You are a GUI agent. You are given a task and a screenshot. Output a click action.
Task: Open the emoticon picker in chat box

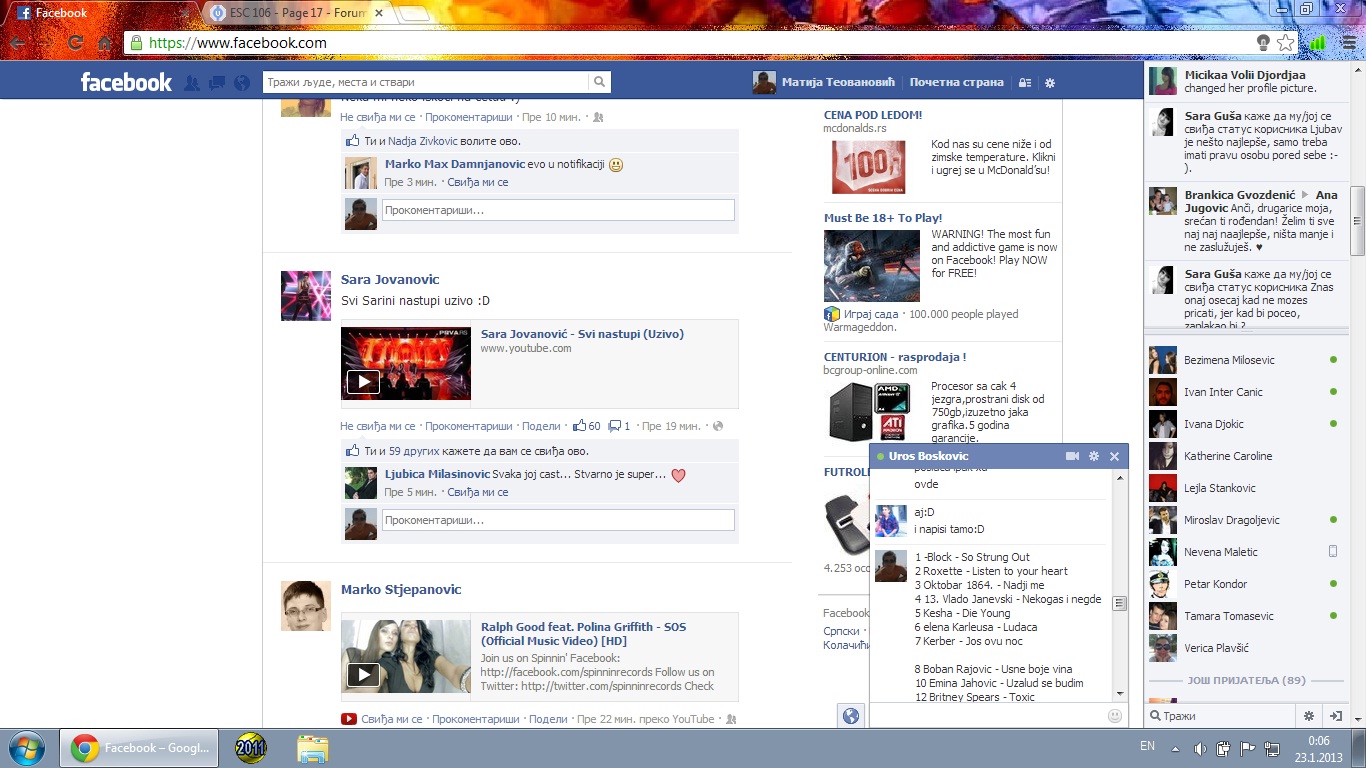pos(1115,716)
